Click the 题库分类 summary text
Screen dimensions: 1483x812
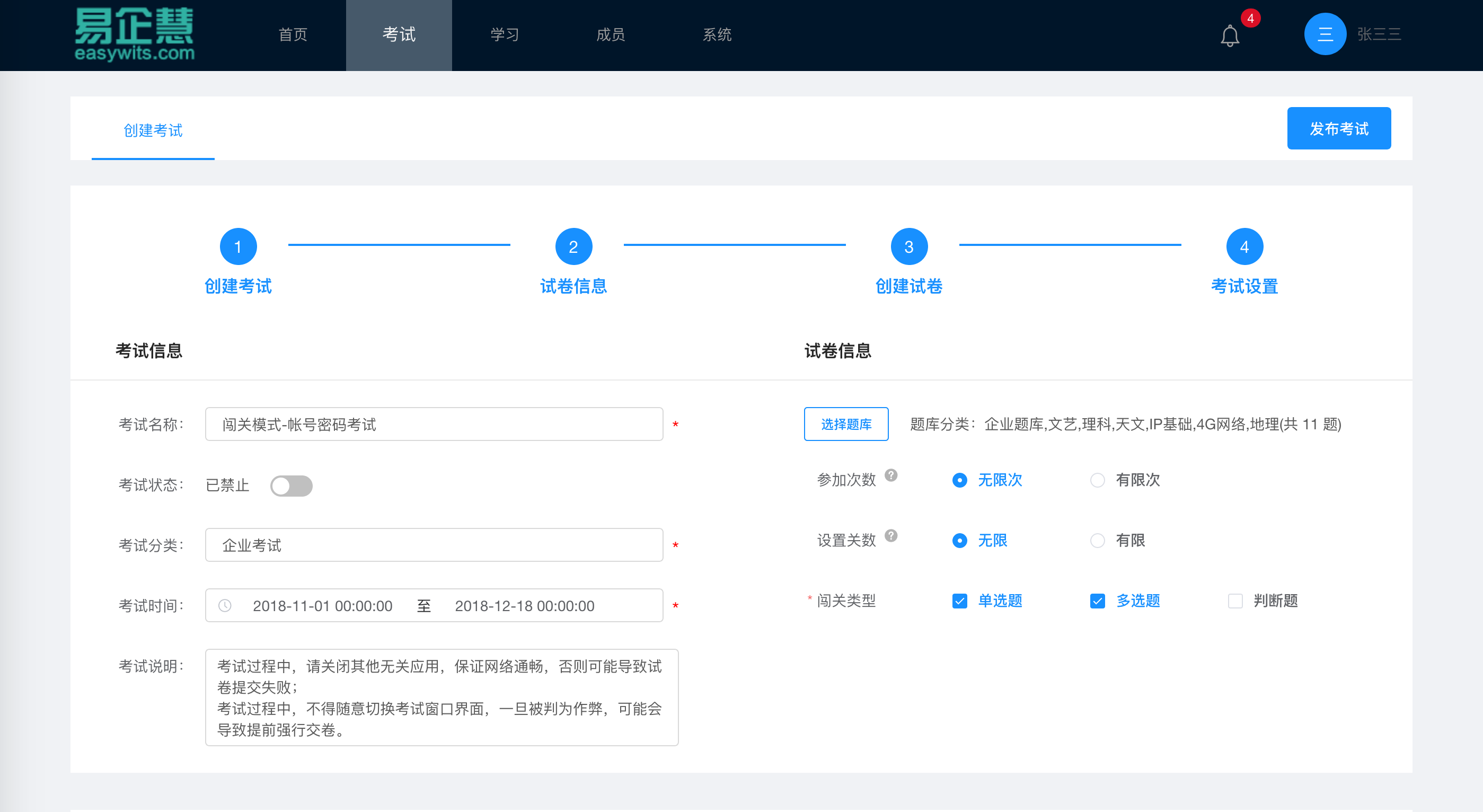[1125, 425]
